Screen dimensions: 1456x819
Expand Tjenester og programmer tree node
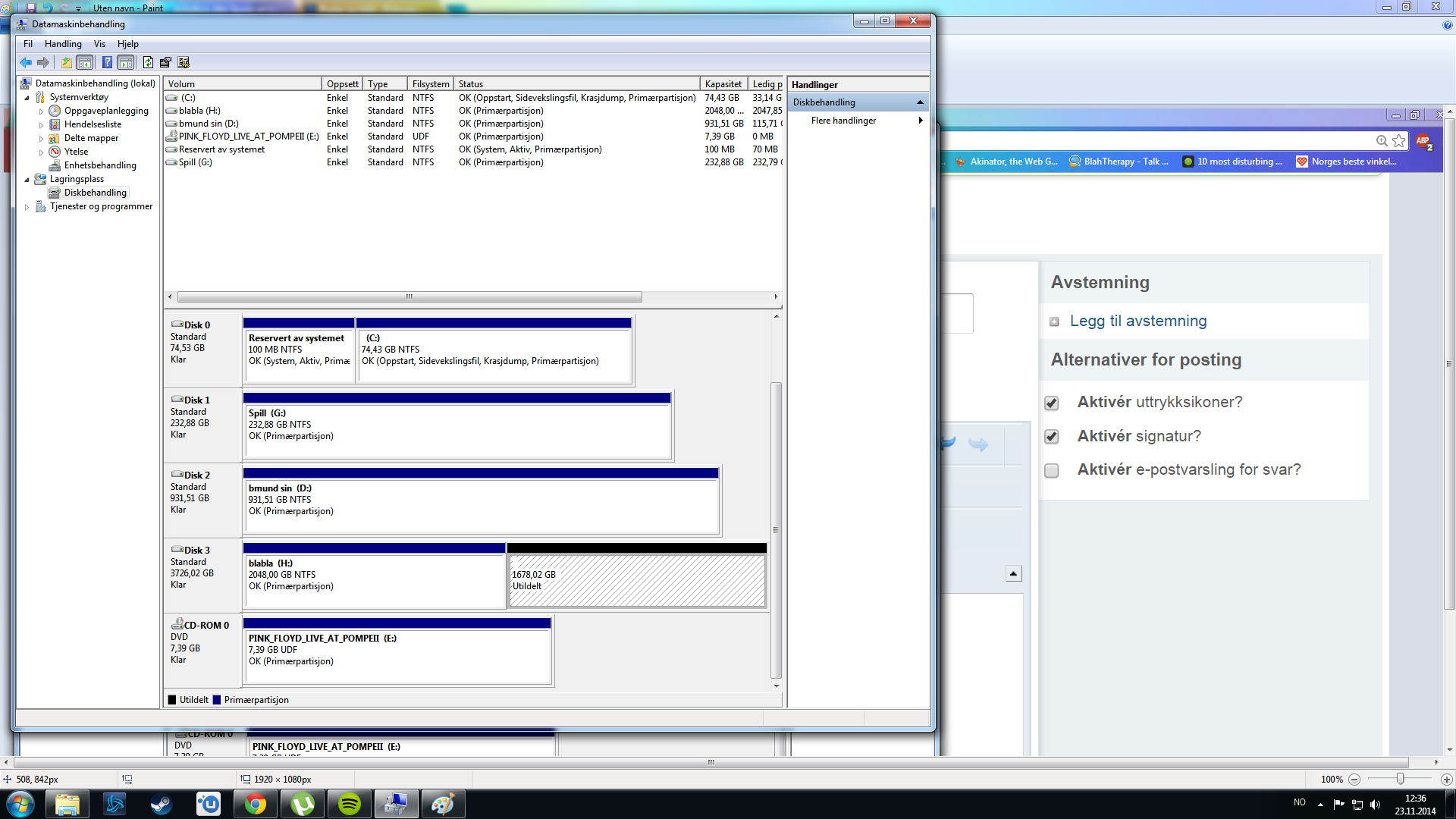[x=27, y=206]
